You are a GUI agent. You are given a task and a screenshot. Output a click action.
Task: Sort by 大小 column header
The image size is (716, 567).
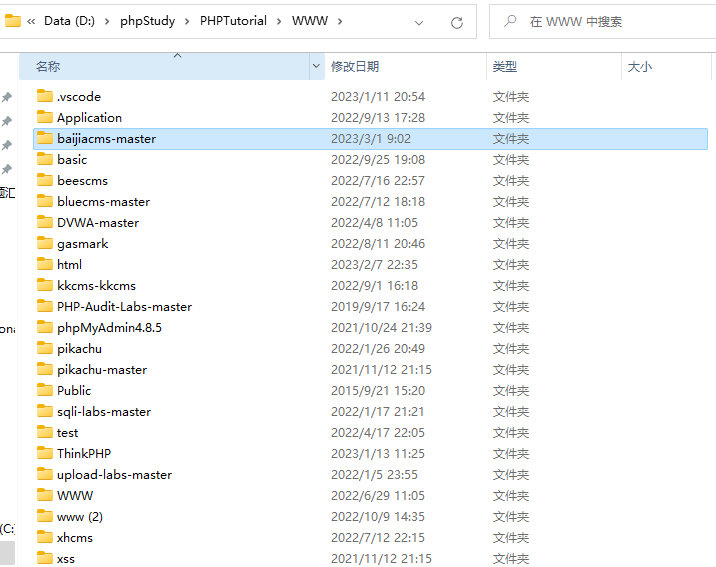click(x=666, y=67)
